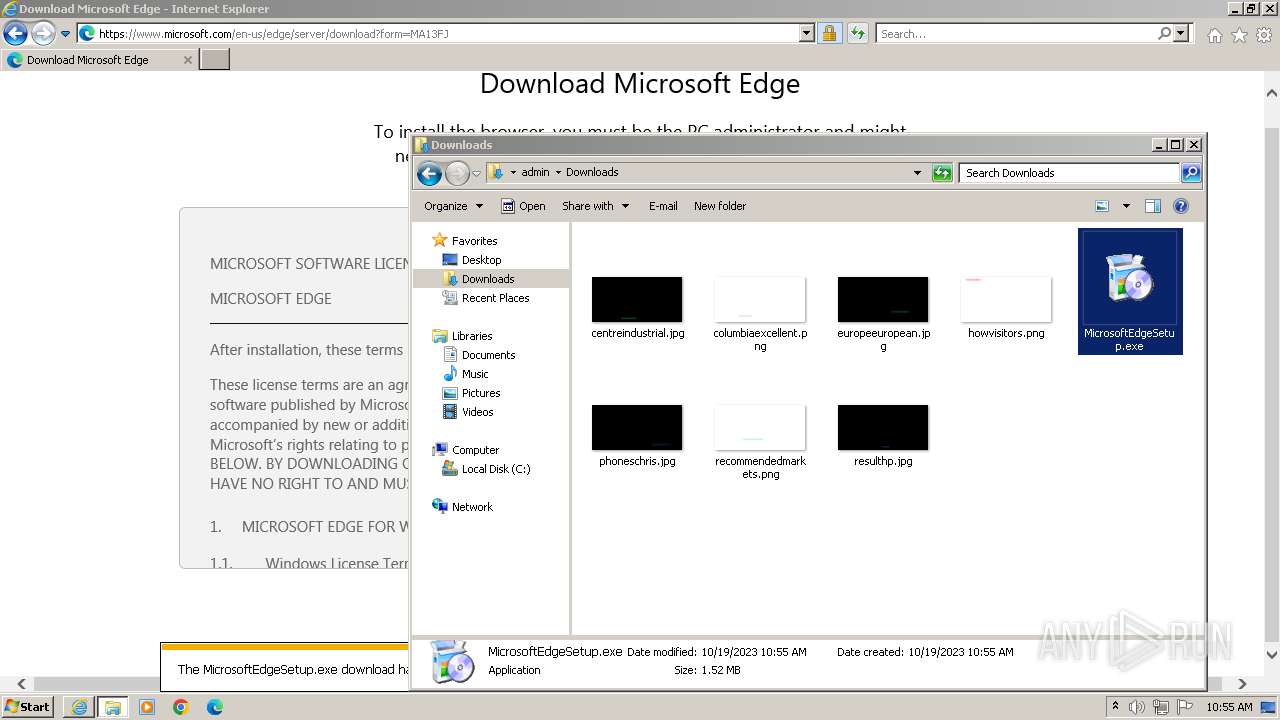Screen dimensions: 1280x720
Task: Show the preview pane icon
Action: point(1152,206)
